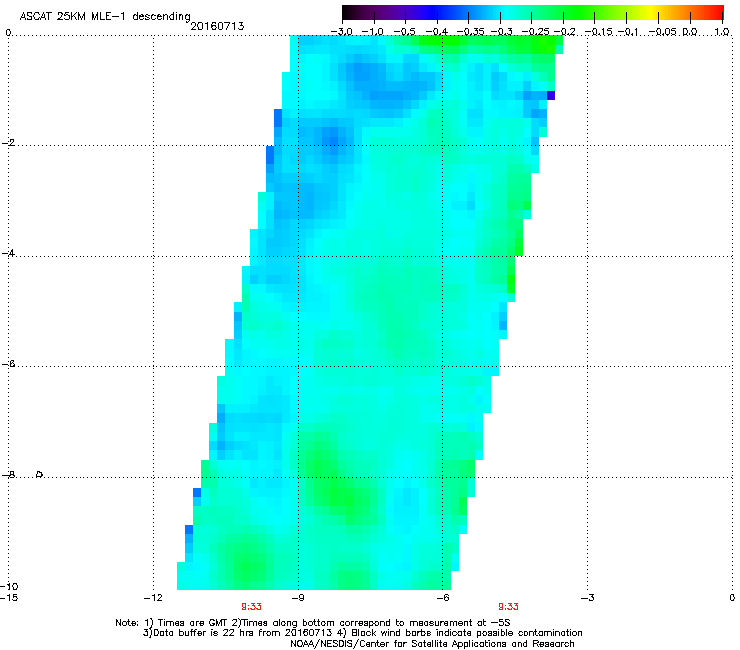The height and width of the screenshot is (650, 740).
Task: Click the latitude axis label -4
Action: [8, 253]
